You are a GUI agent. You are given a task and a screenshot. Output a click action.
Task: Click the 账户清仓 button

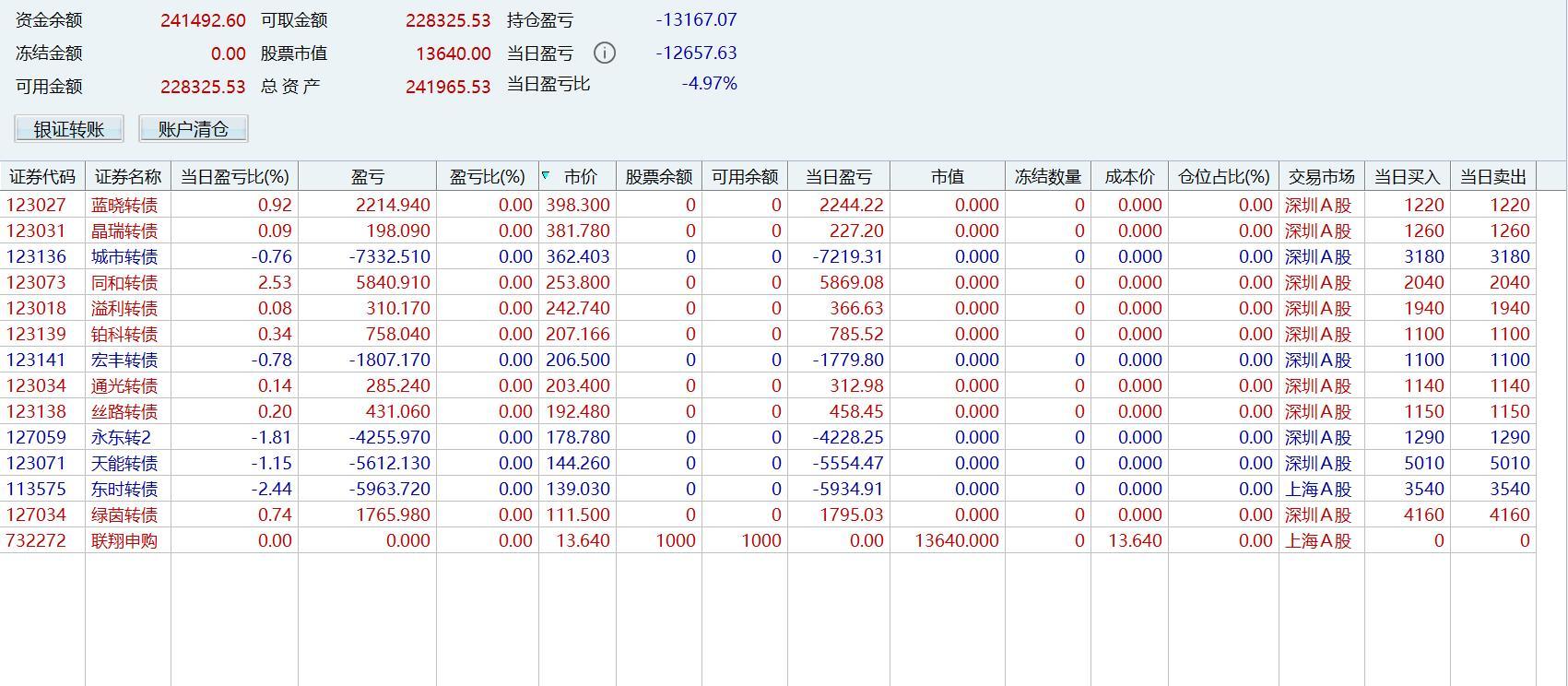pos(194,129)
